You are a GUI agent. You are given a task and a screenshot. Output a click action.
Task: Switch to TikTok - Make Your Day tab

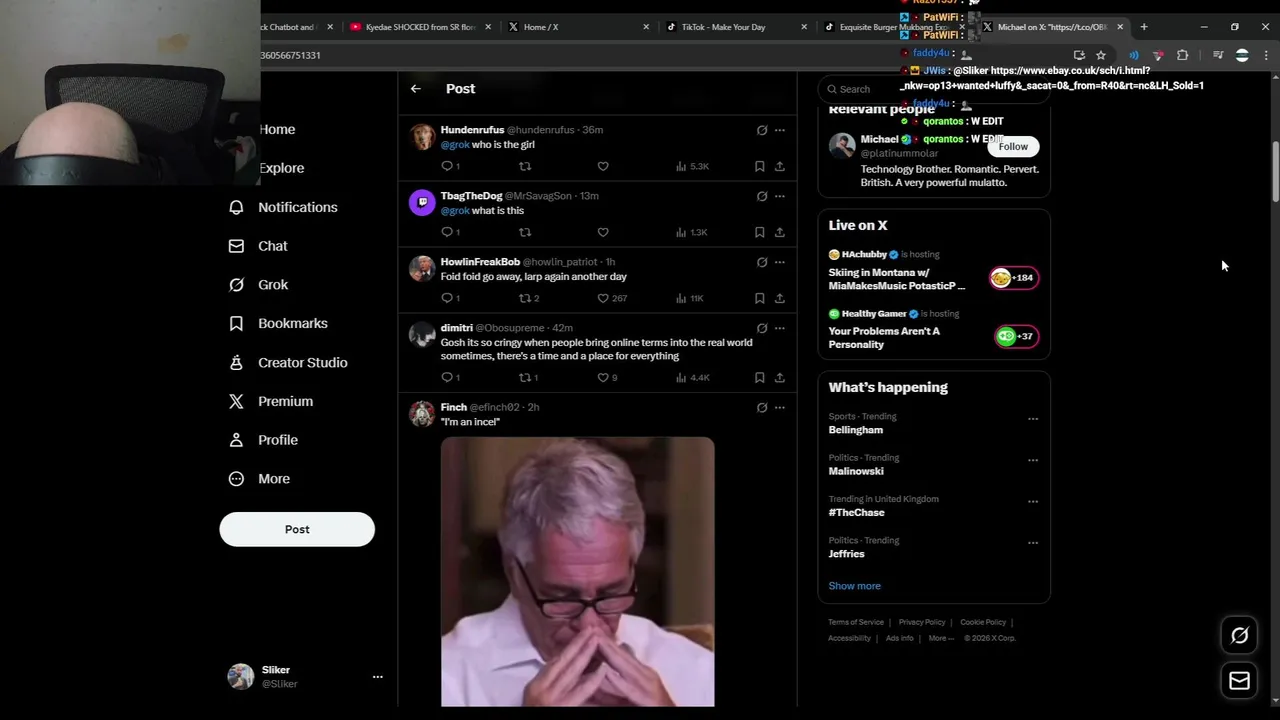[737, 27]
